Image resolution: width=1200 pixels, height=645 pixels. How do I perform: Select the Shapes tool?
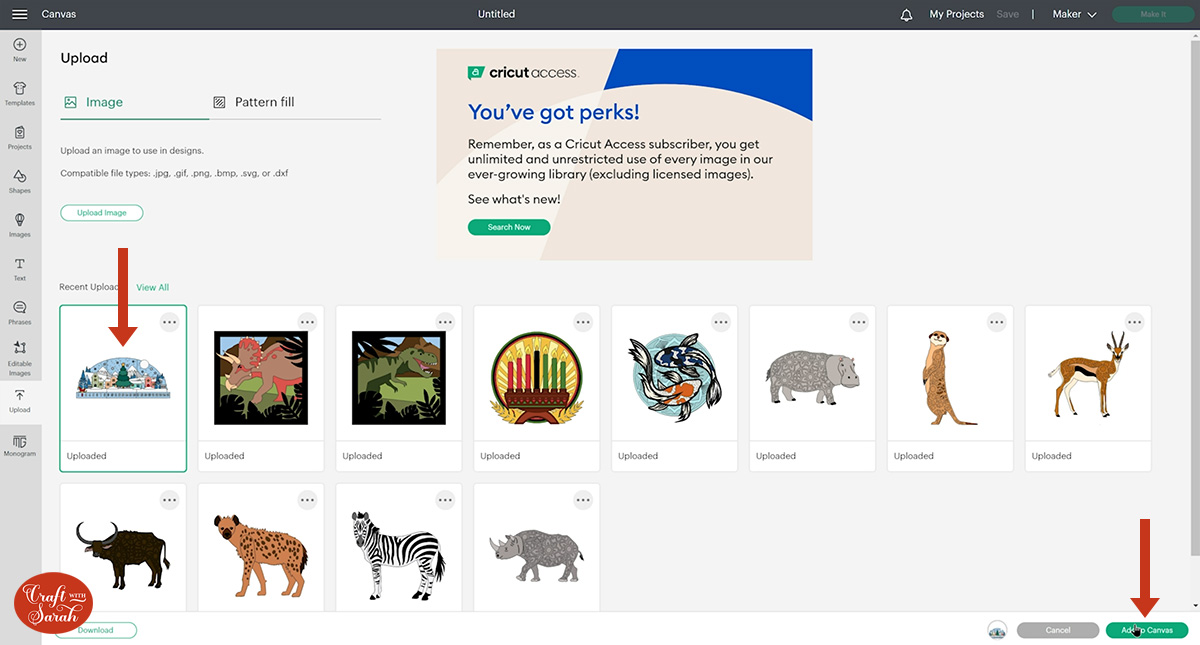tap(20, 181)
